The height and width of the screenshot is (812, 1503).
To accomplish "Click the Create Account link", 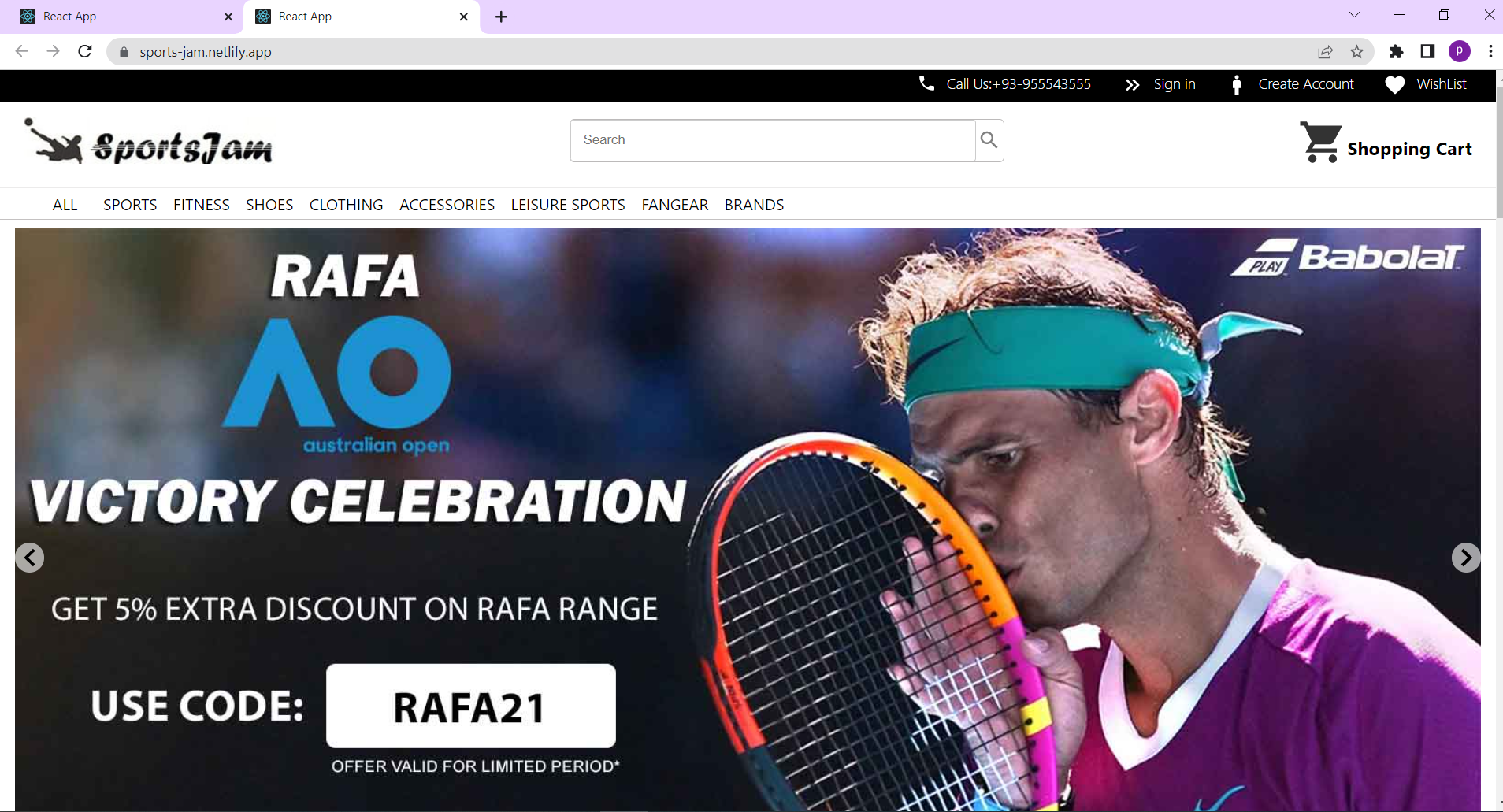I will click(x=1306, y=84).
